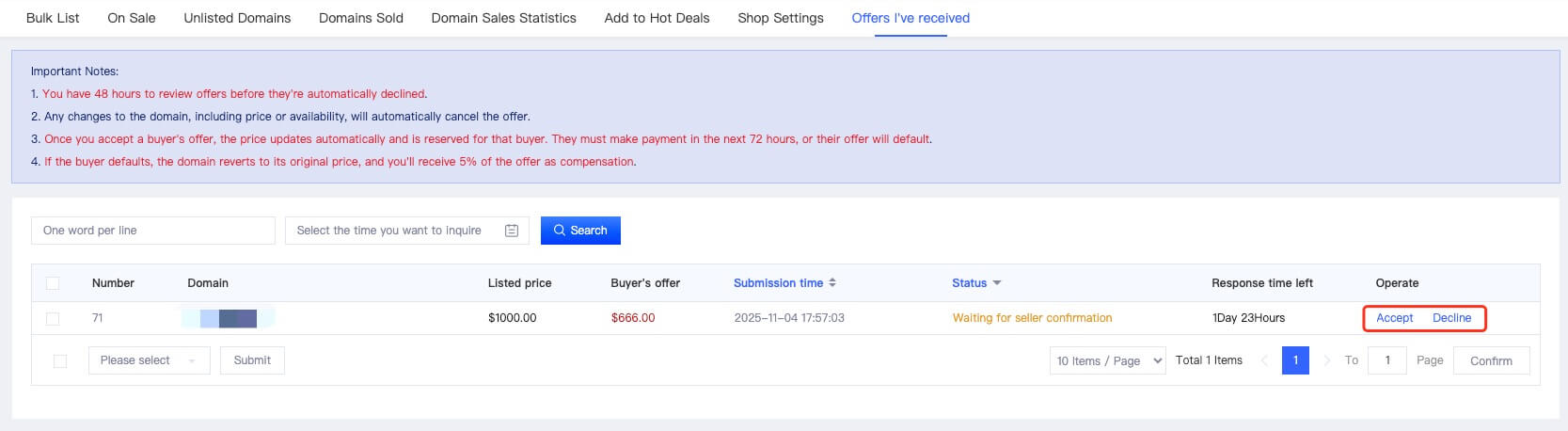Click the Submit bulk action button
Viewport: 1568px width, 431px height.
pyautogui.click(x=252, y=360)
